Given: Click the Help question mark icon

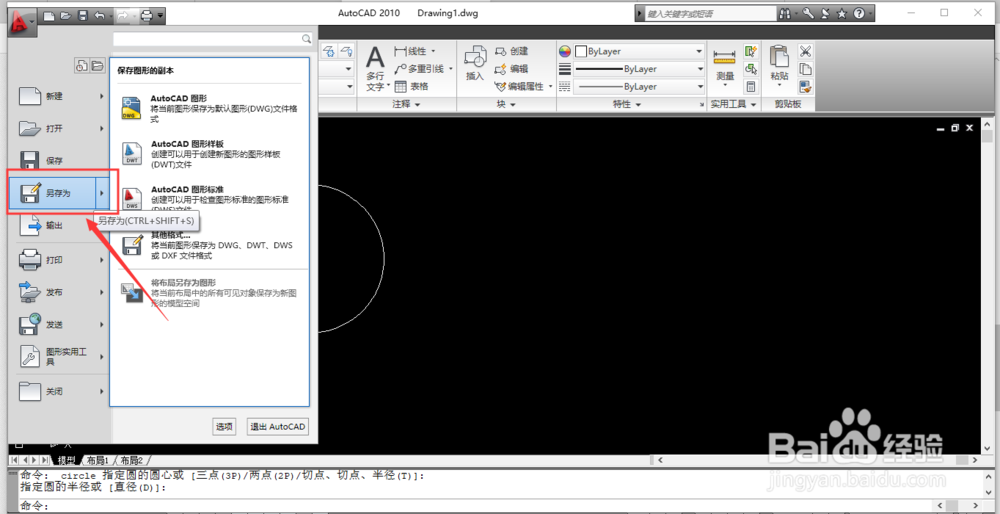Looking at the screenshot, I should pyautogui.click(x=859, y=13).
